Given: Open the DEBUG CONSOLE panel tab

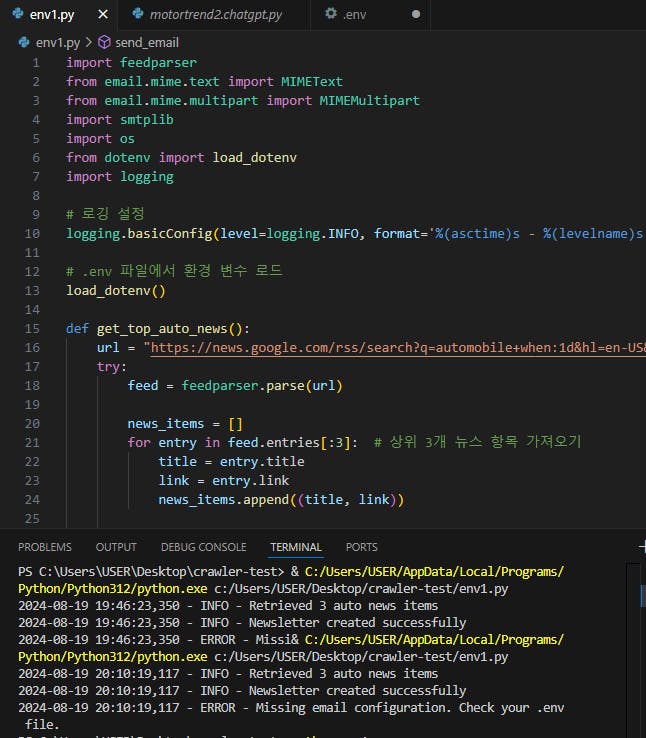Looking at the screenshot, I should [x=203, y=547].
